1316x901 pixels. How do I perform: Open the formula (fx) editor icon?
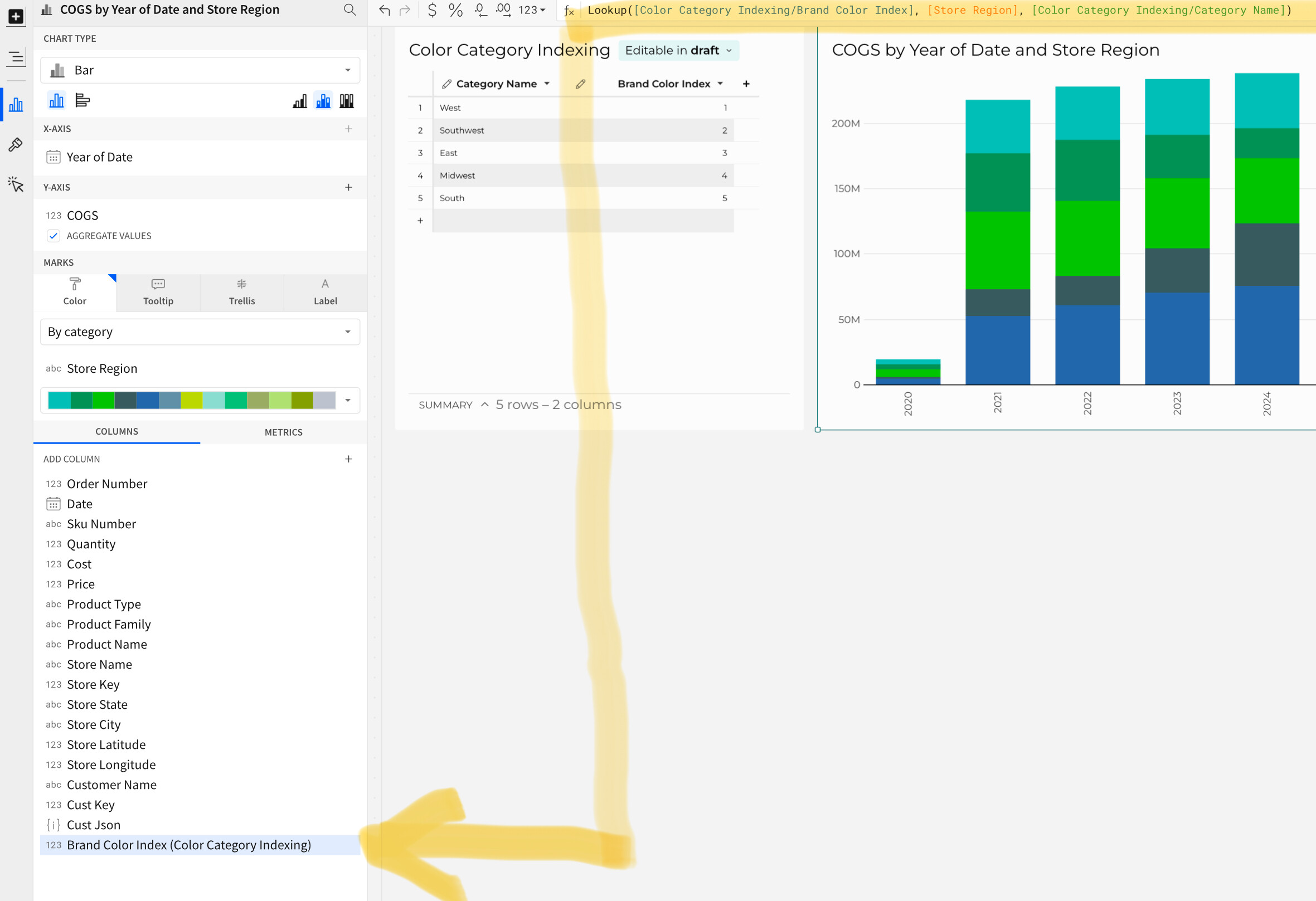(569, 11)
